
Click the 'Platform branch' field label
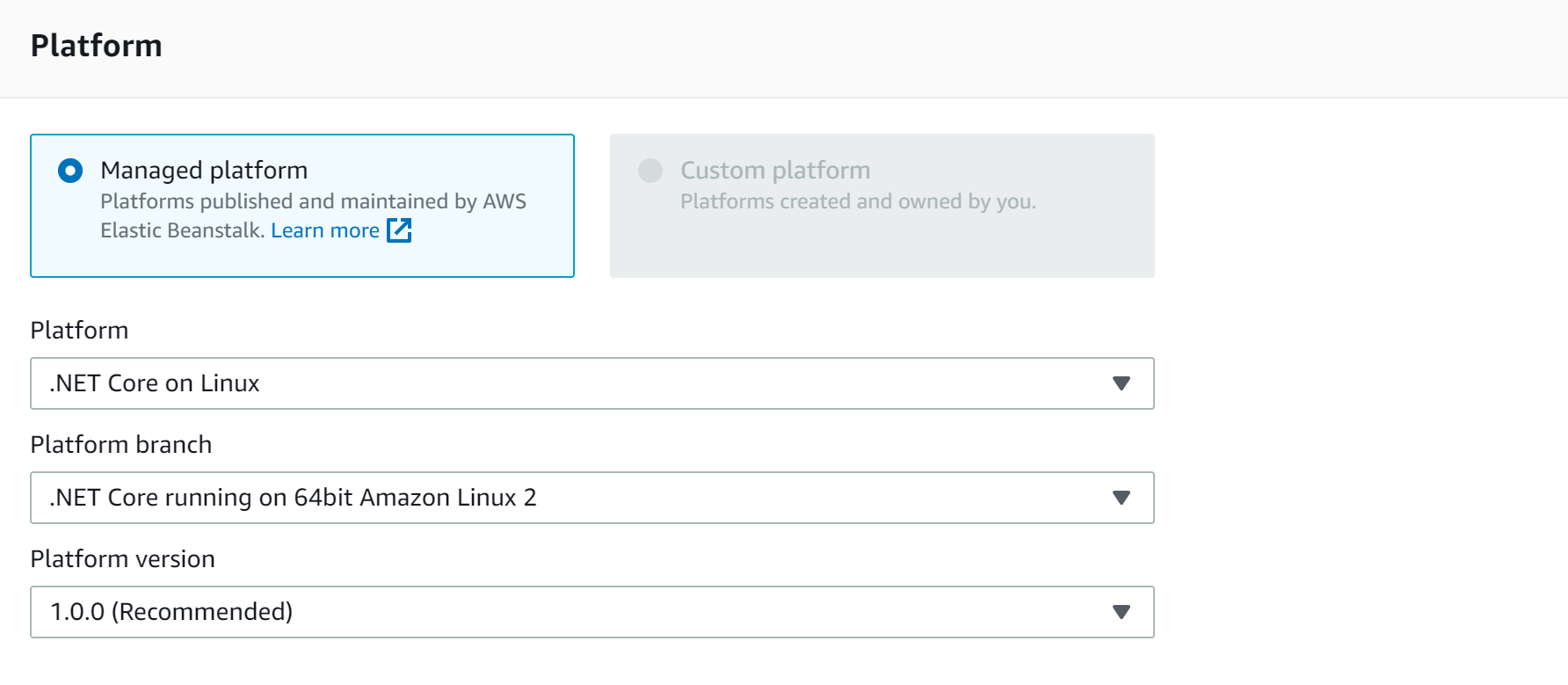point(121,445)
